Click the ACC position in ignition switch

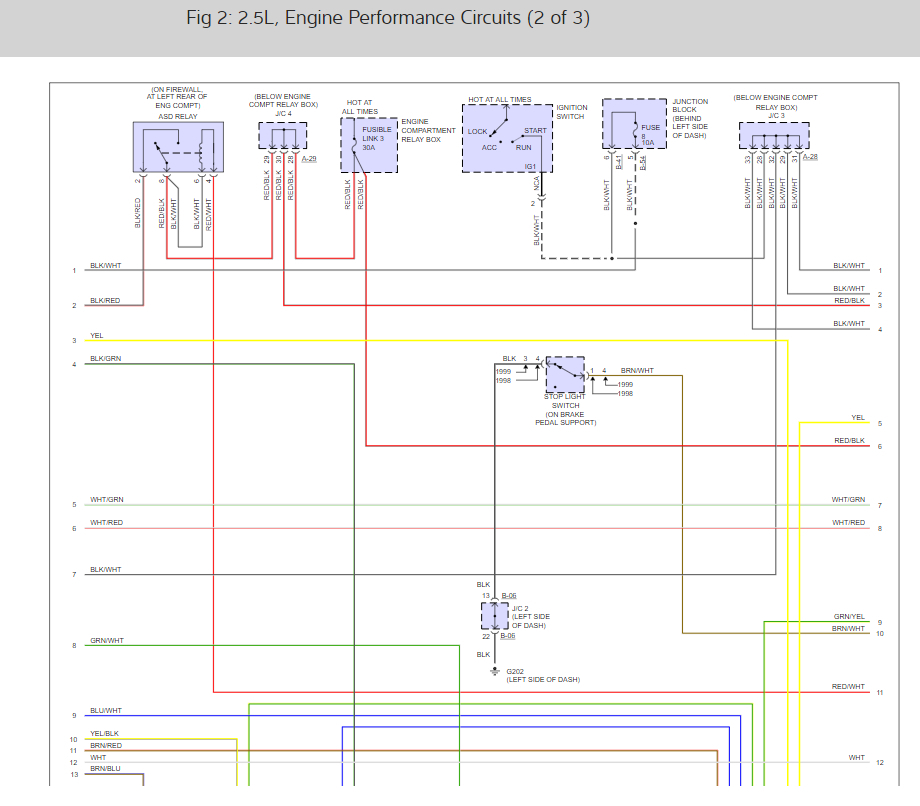click(489, 148)
